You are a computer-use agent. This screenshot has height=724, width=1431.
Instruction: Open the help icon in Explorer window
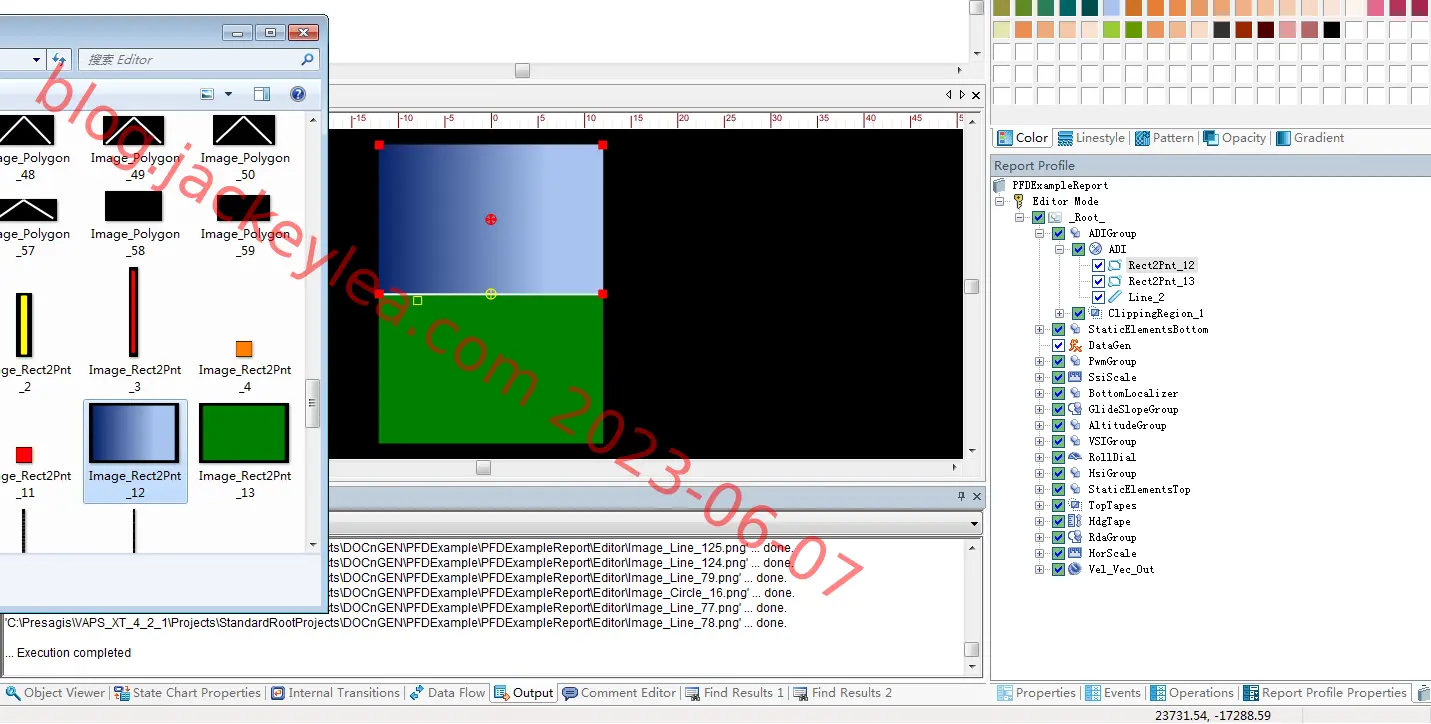297,94
